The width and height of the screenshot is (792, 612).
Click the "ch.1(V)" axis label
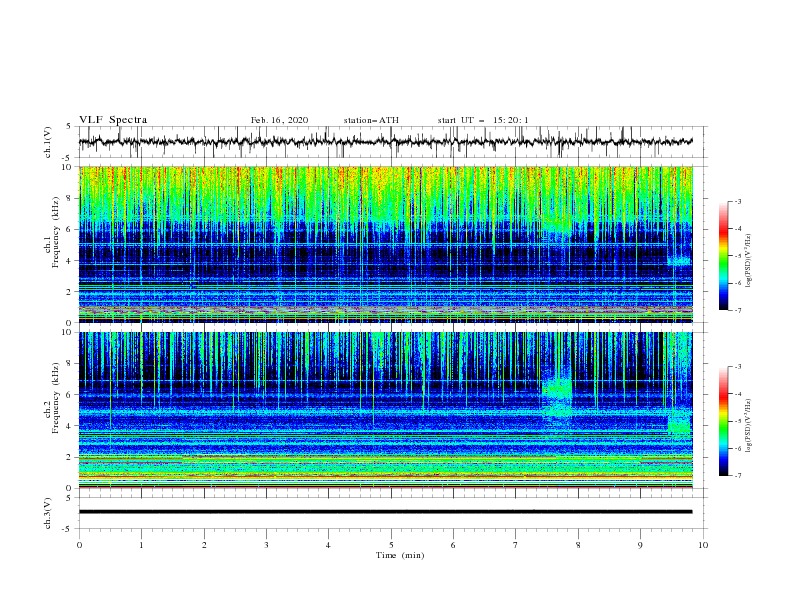[48, 142]
